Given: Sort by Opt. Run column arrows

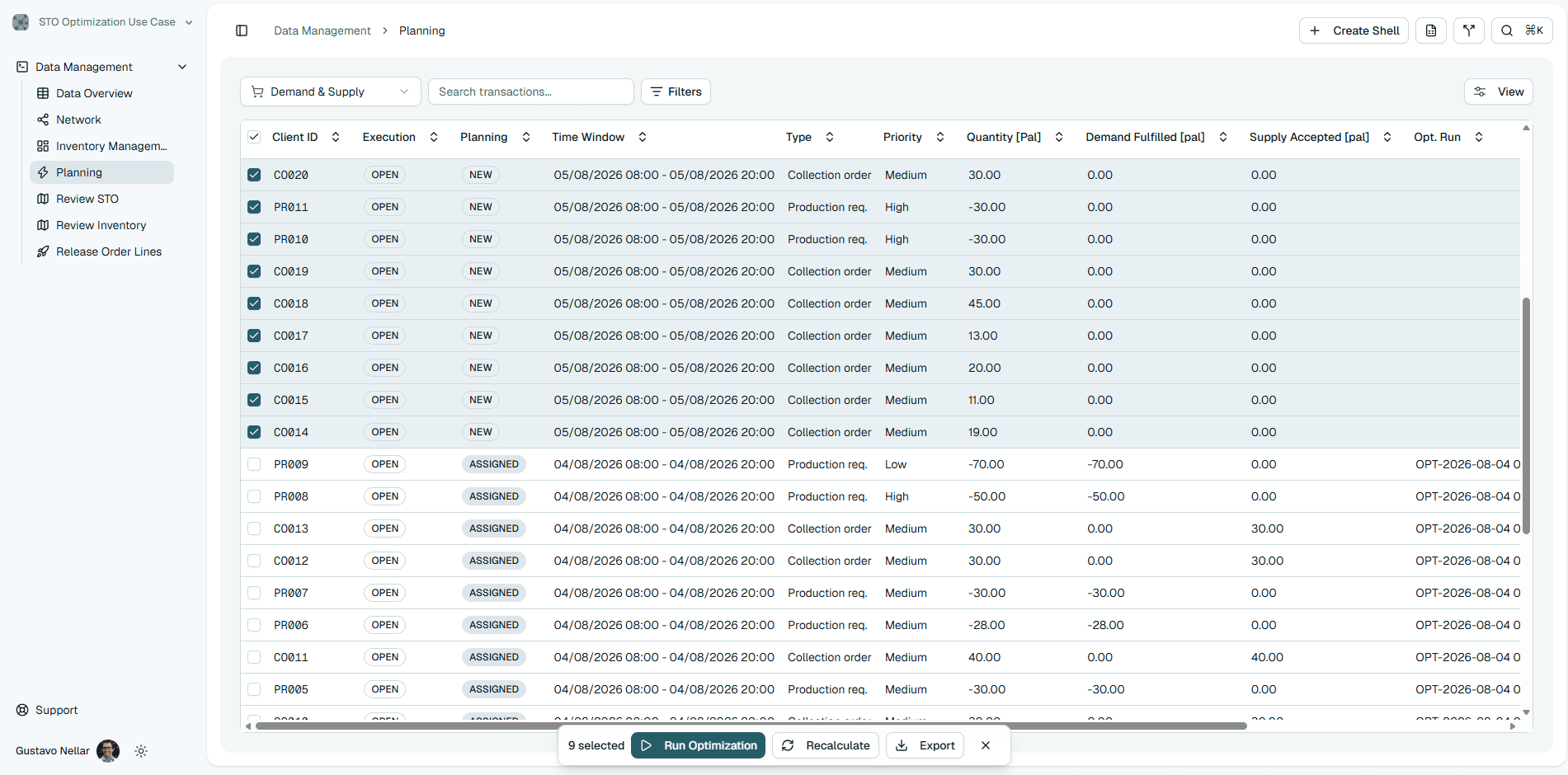Looking at the screenshot, I should [1479, 137].
